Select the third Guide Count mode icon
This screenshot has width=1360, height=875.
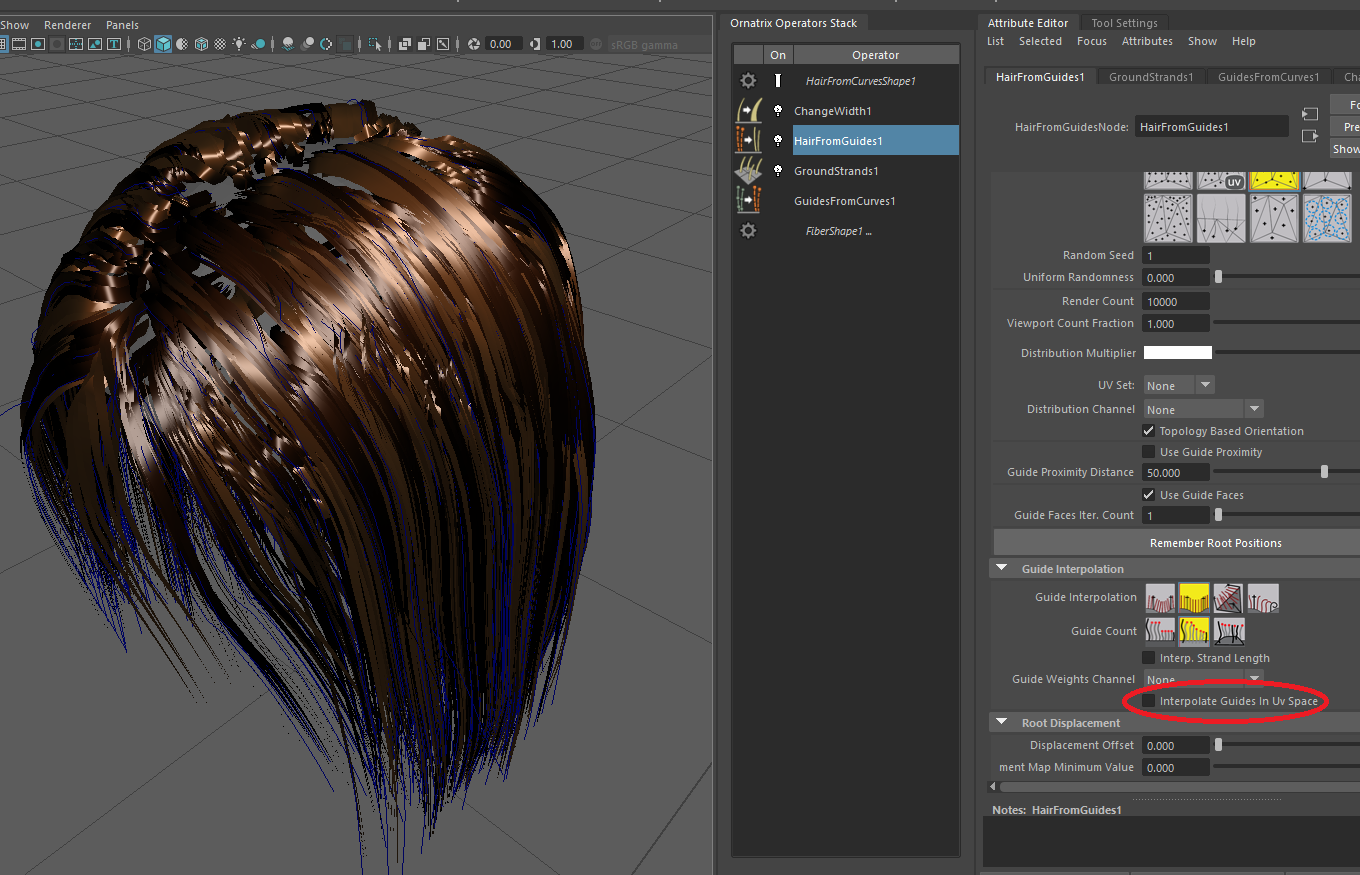(x=1229, y=631)
